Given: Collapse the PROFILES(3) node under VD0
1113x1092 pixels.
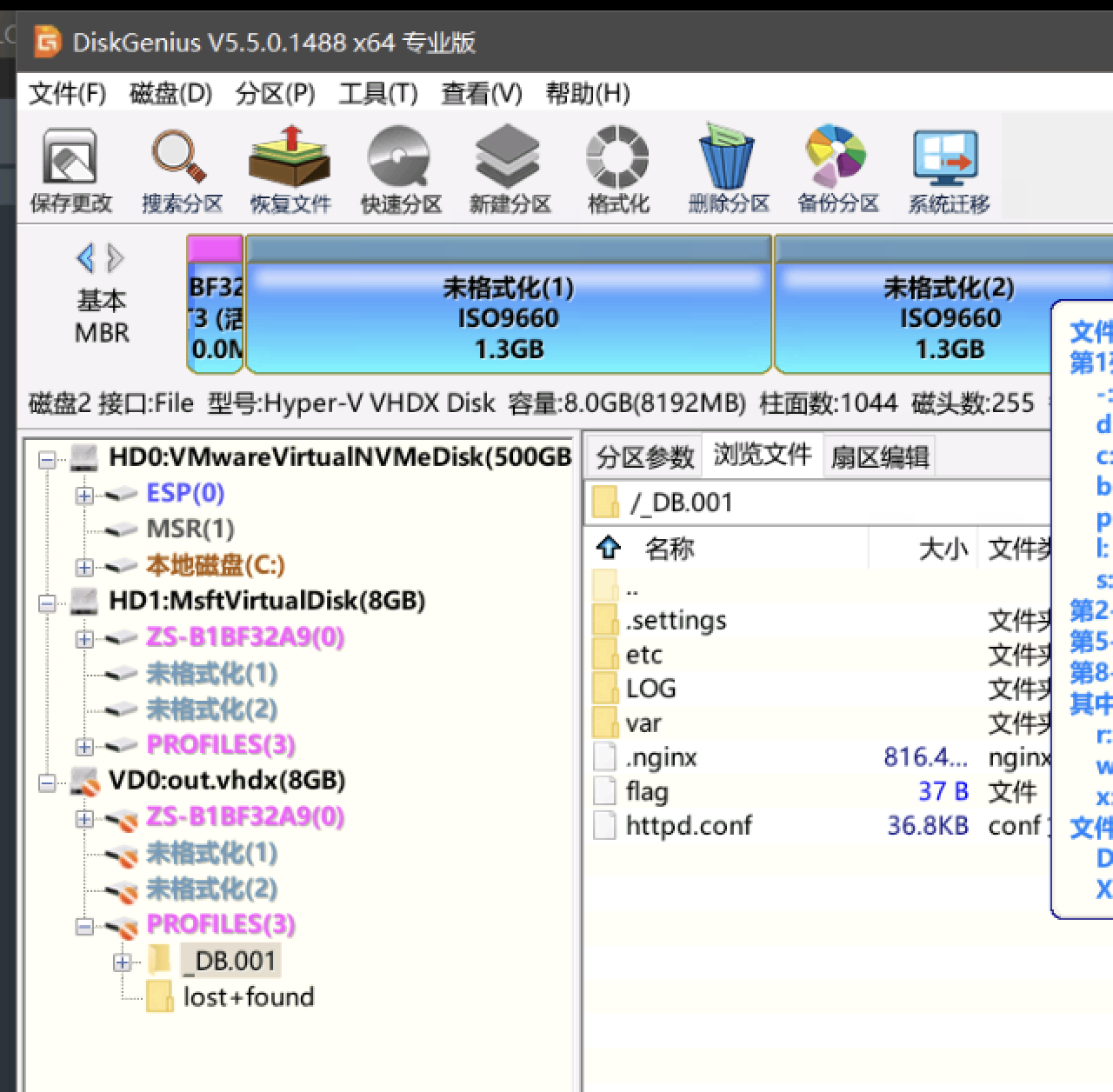Looking at the screenshot, I should [x=84, y=926].
